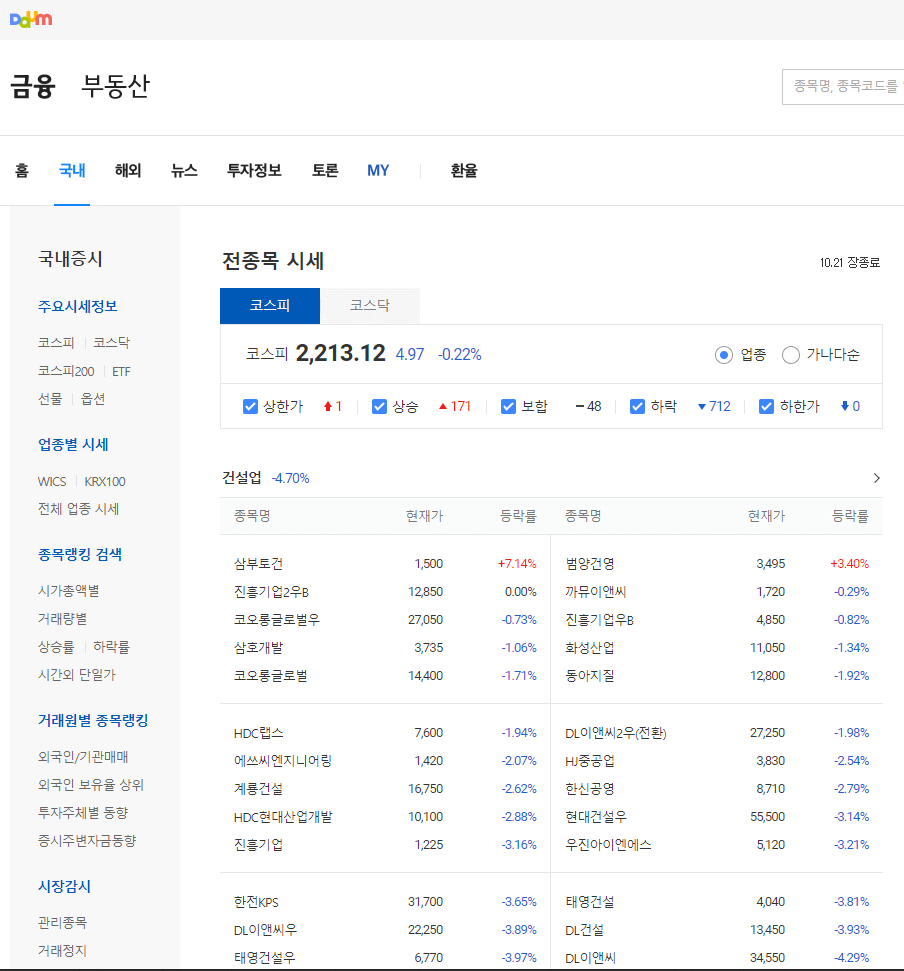
Task: Expand 건설업 sector with the right chevron
Action: (876, 478)
